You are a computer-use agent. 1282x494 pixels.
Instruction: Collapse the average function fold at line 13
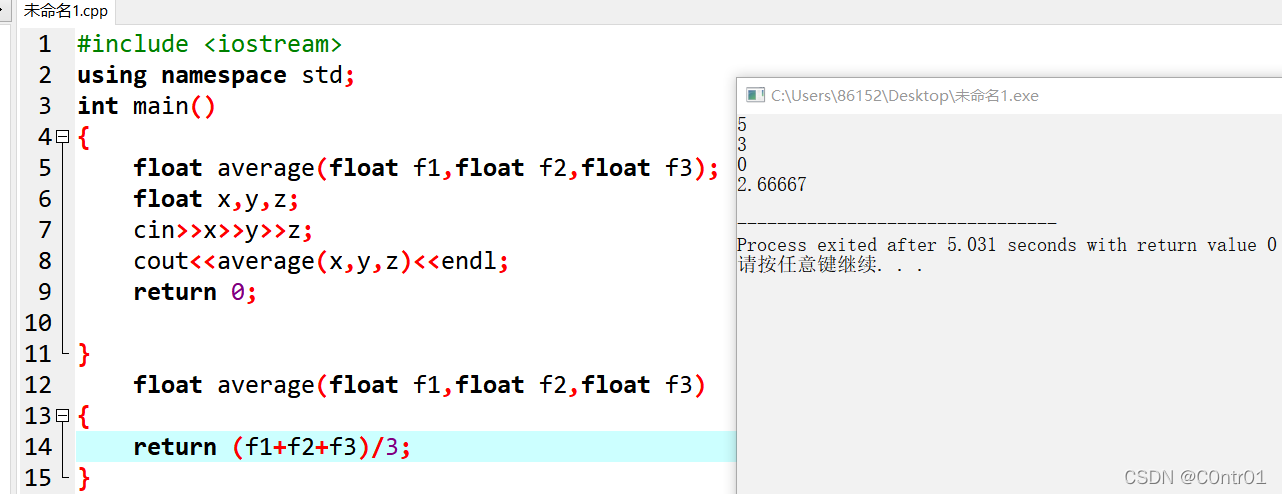(x=62, y=416)
